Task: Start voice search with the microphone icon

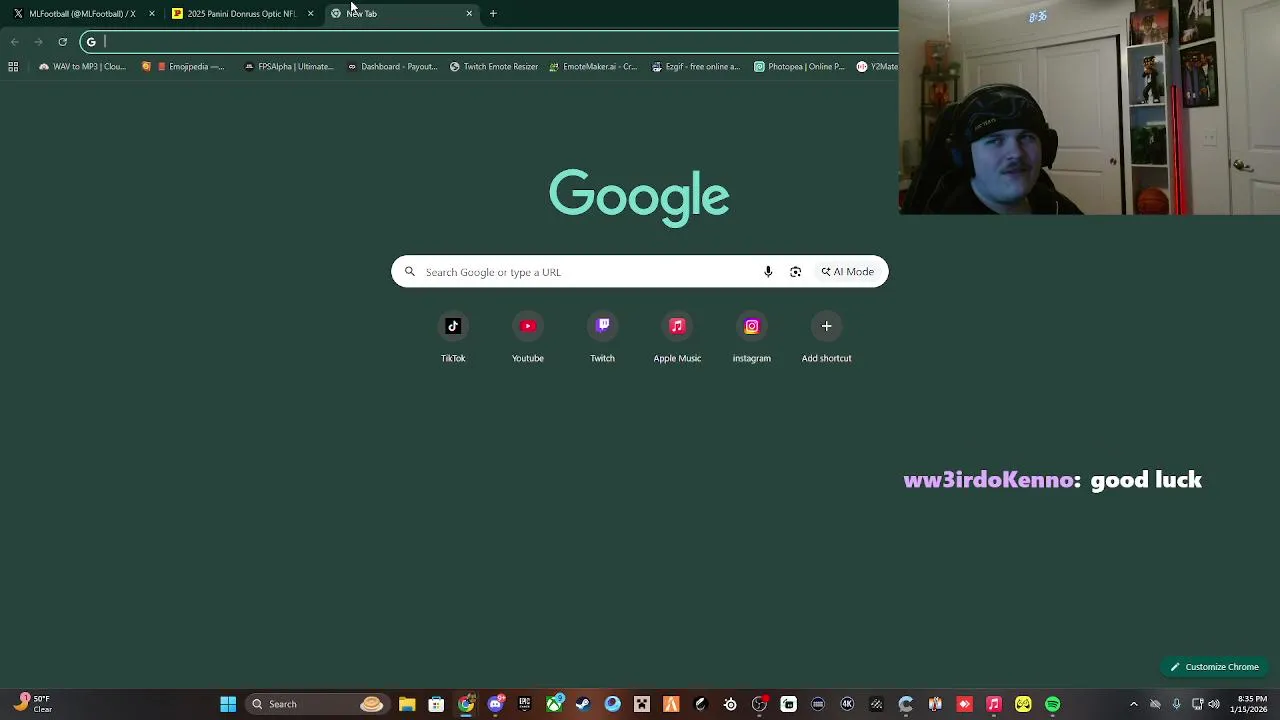Action: coord(768,272)
